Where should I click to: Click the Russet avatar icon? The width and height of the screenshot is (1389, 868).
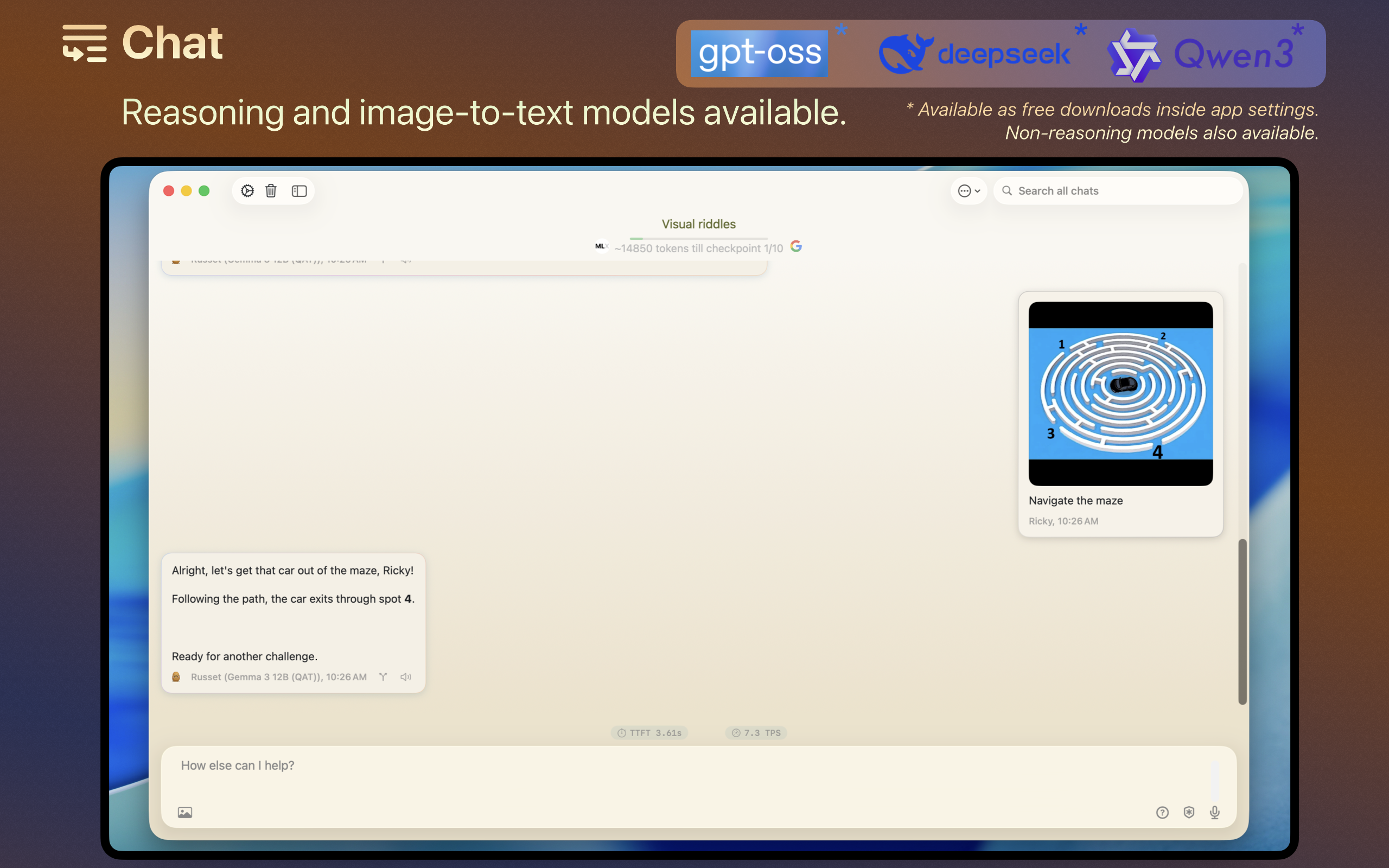176,677
